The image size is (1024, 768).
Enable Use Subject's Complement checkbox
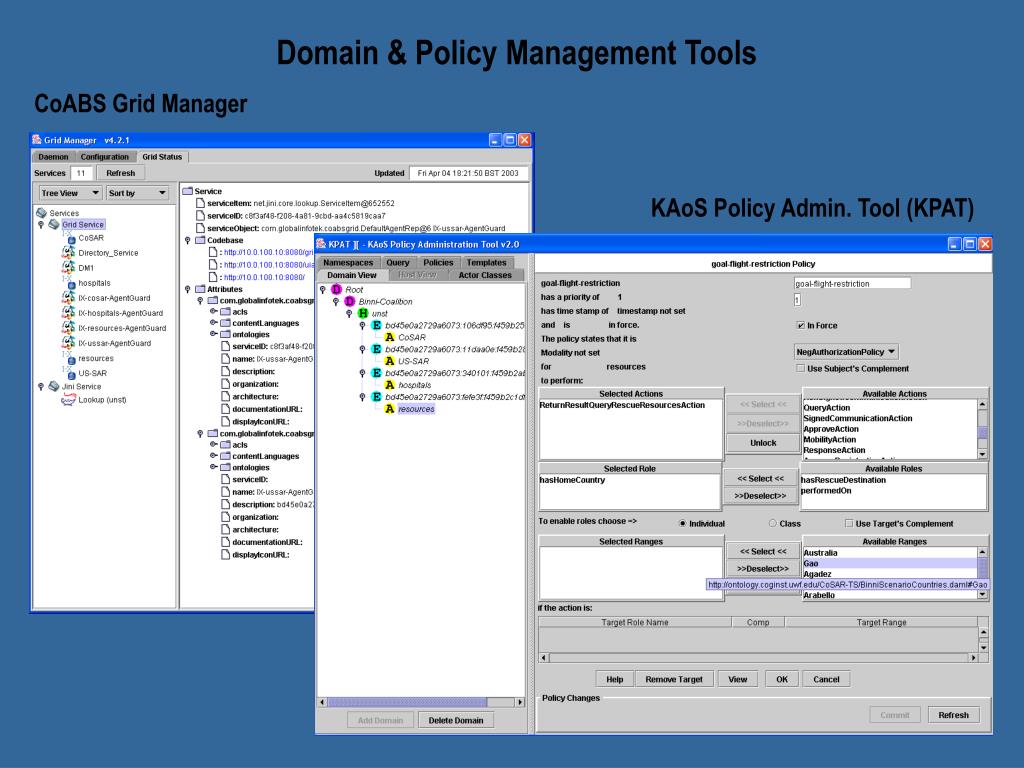tap(801, 368)
